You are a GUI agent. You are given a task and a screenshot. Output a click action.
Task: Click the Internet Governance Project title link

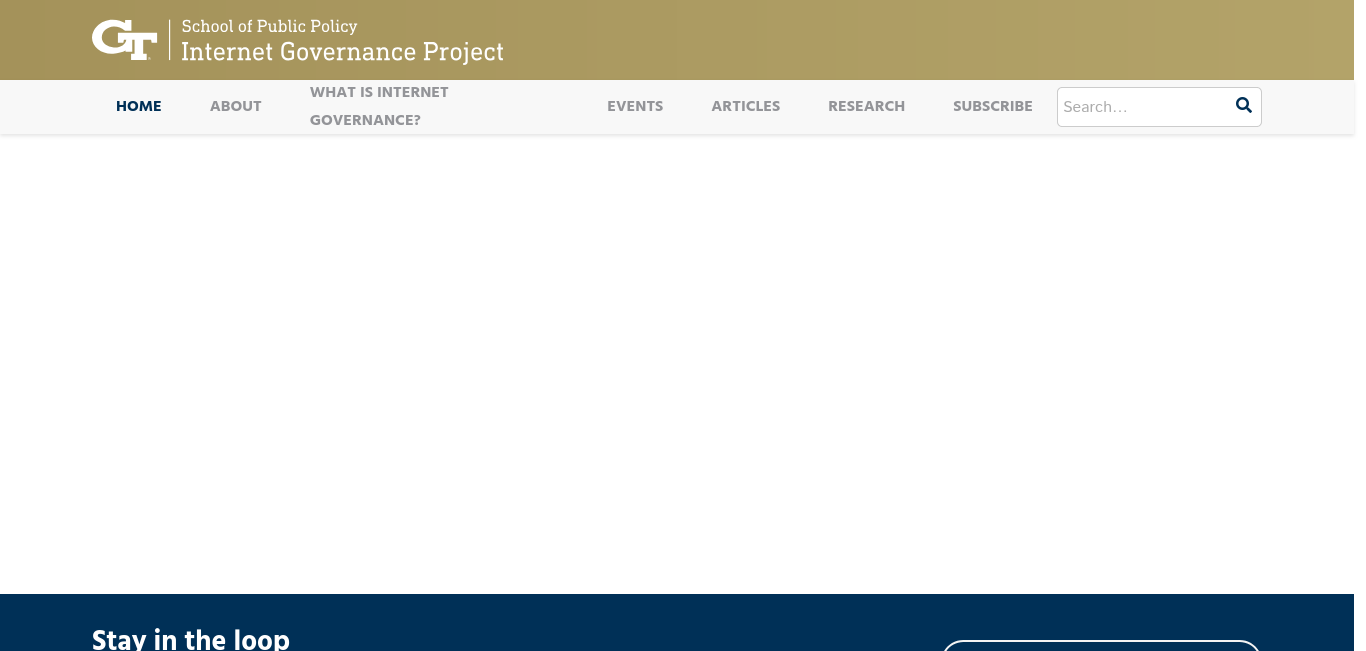tap(342, 51)
